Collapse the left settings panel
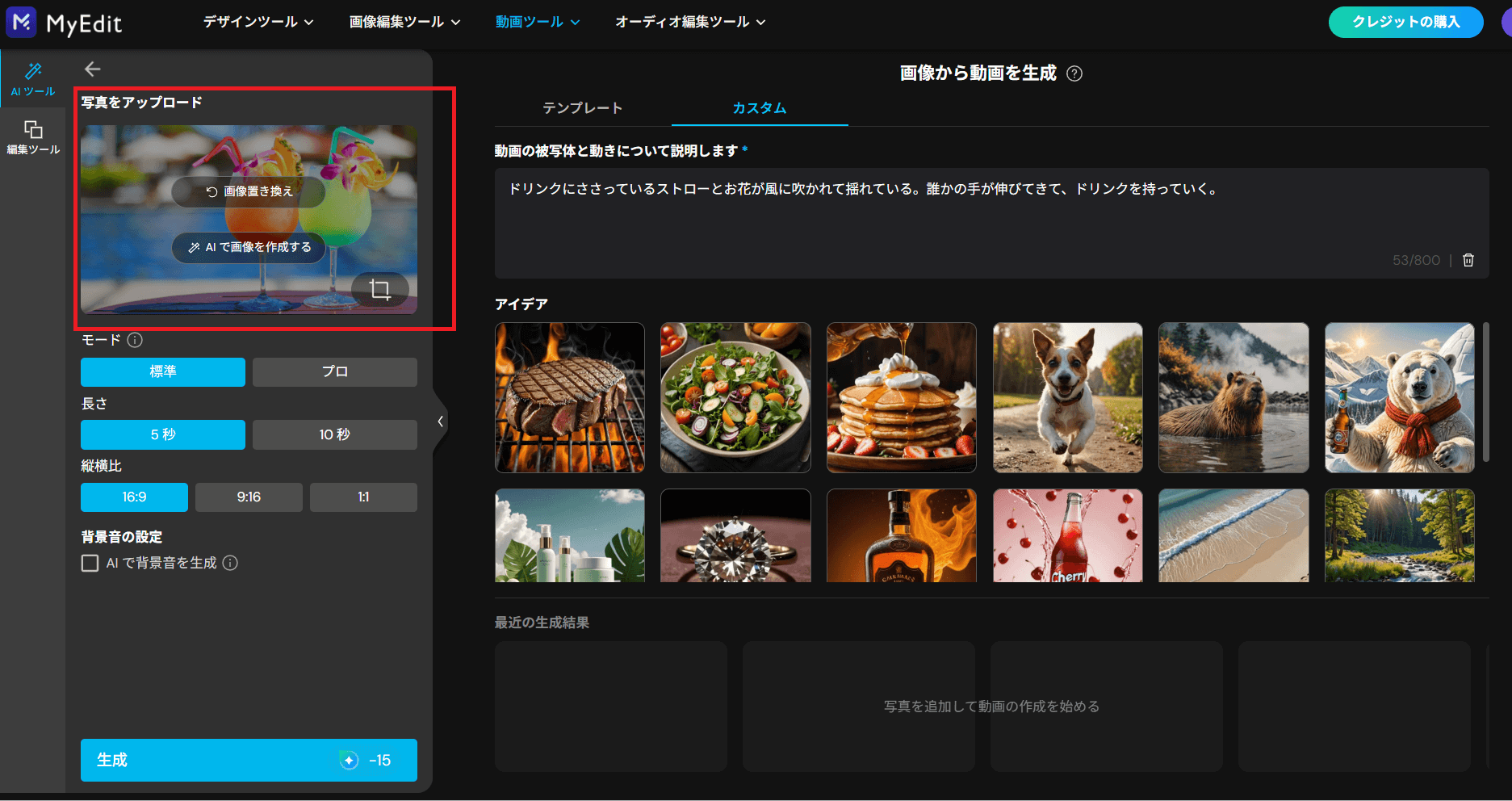This screenshot has height=801, width=1512. point(440,421)
